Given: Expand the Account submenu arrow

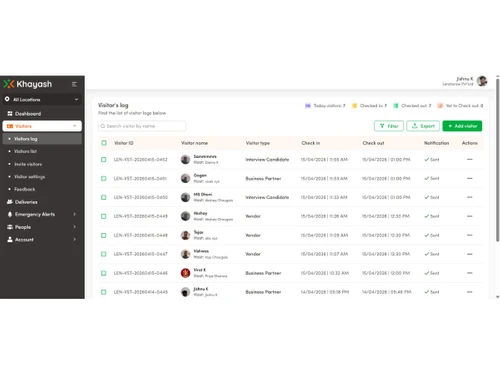Looking at the screenshot, I should pyautogui.click(x=75, y=239).
